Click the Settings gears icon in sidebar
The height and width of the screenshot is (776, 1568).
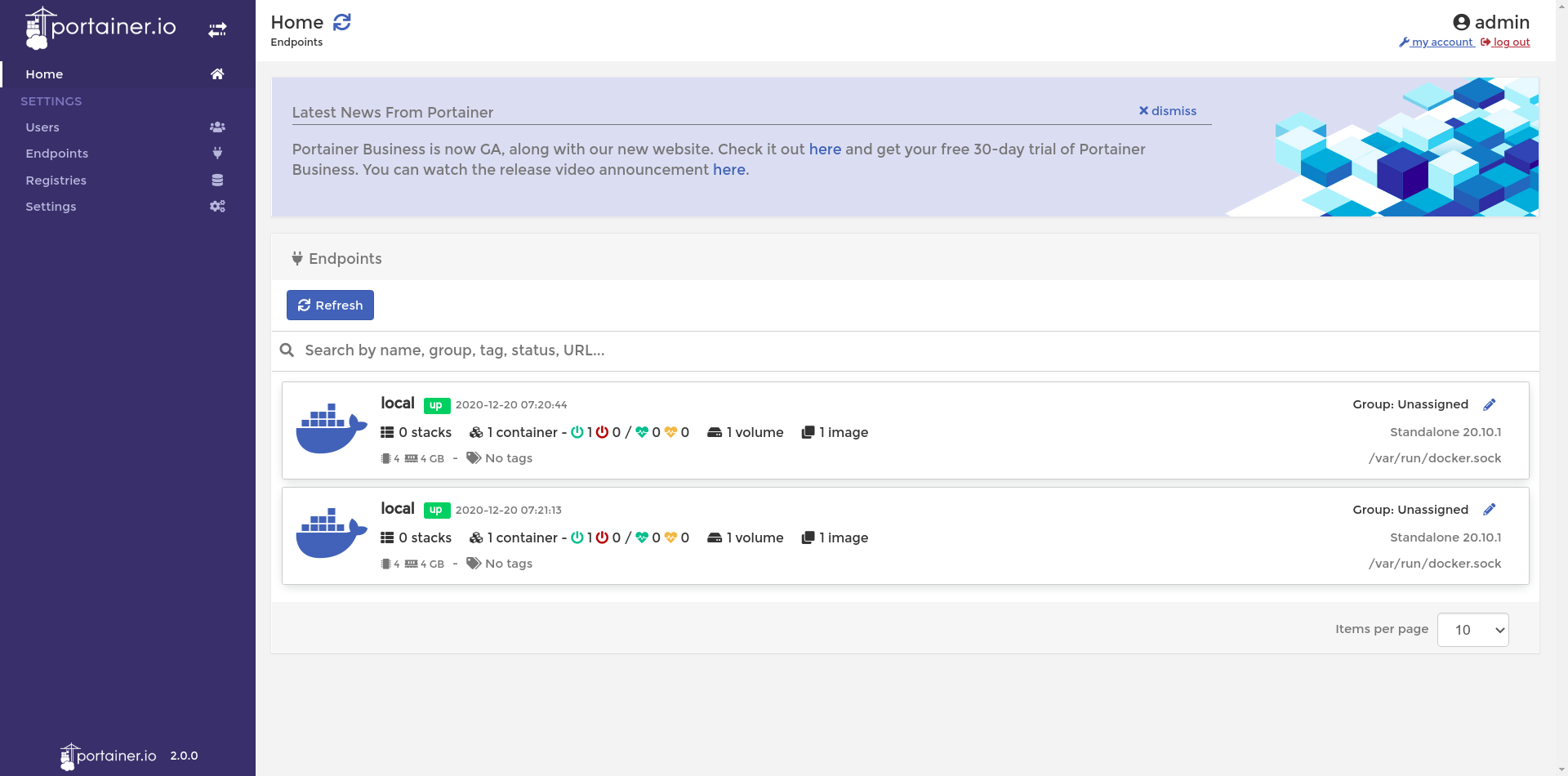(217, 207)
